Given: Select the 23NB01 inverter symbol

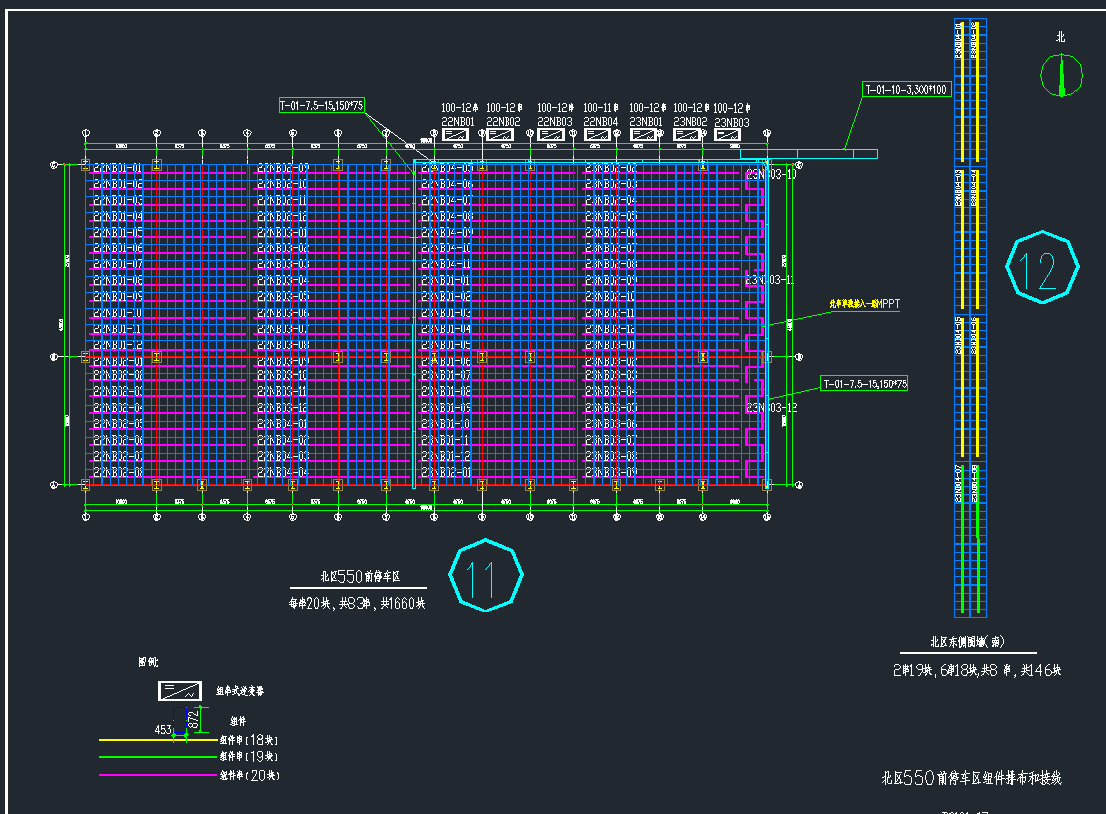Looking at the screenshot, I should click(x=645, y=134).
